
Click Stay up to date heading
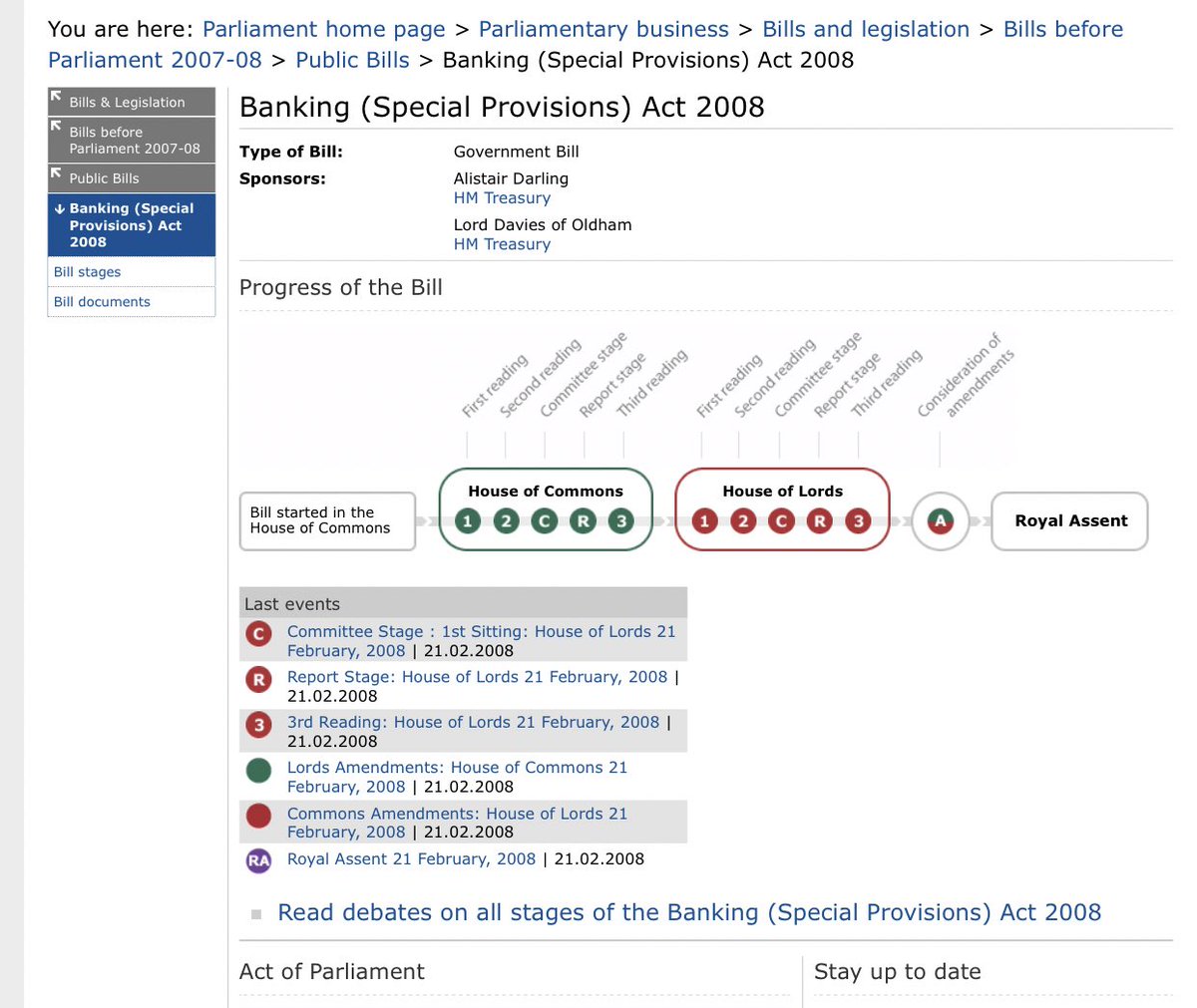(898, 971)
